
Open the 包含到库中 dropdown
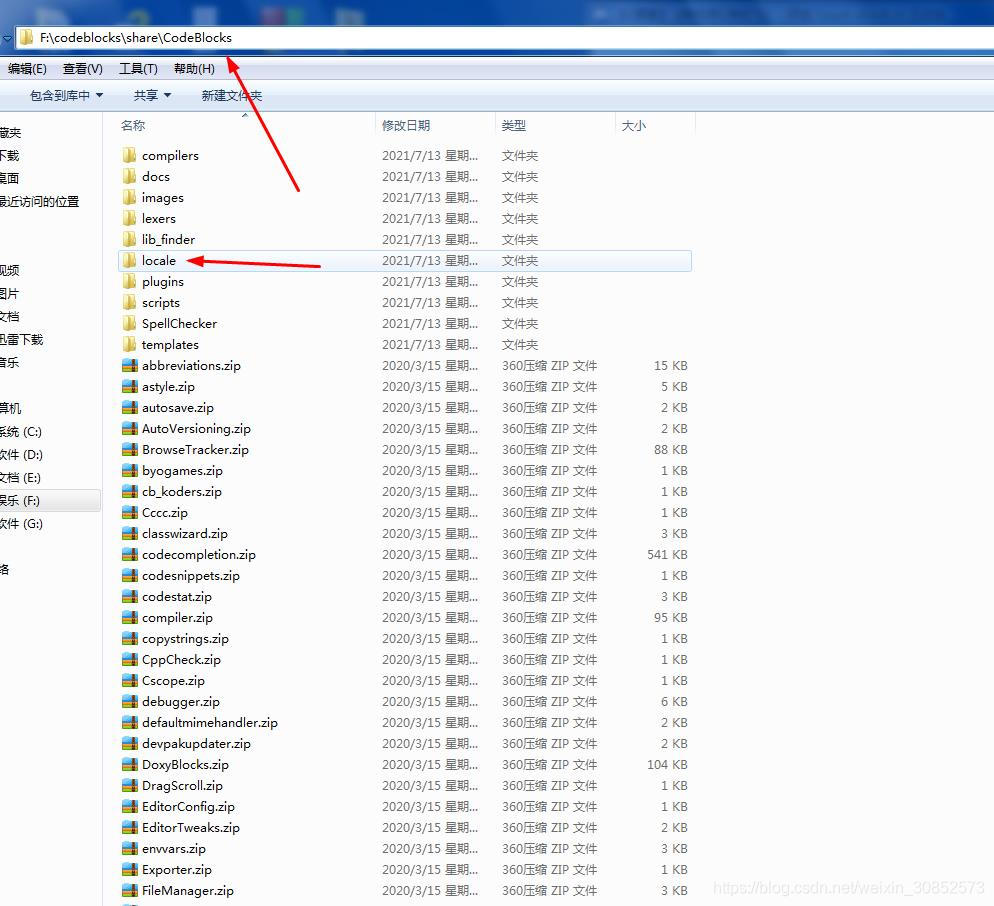click(x=66, y=96)
